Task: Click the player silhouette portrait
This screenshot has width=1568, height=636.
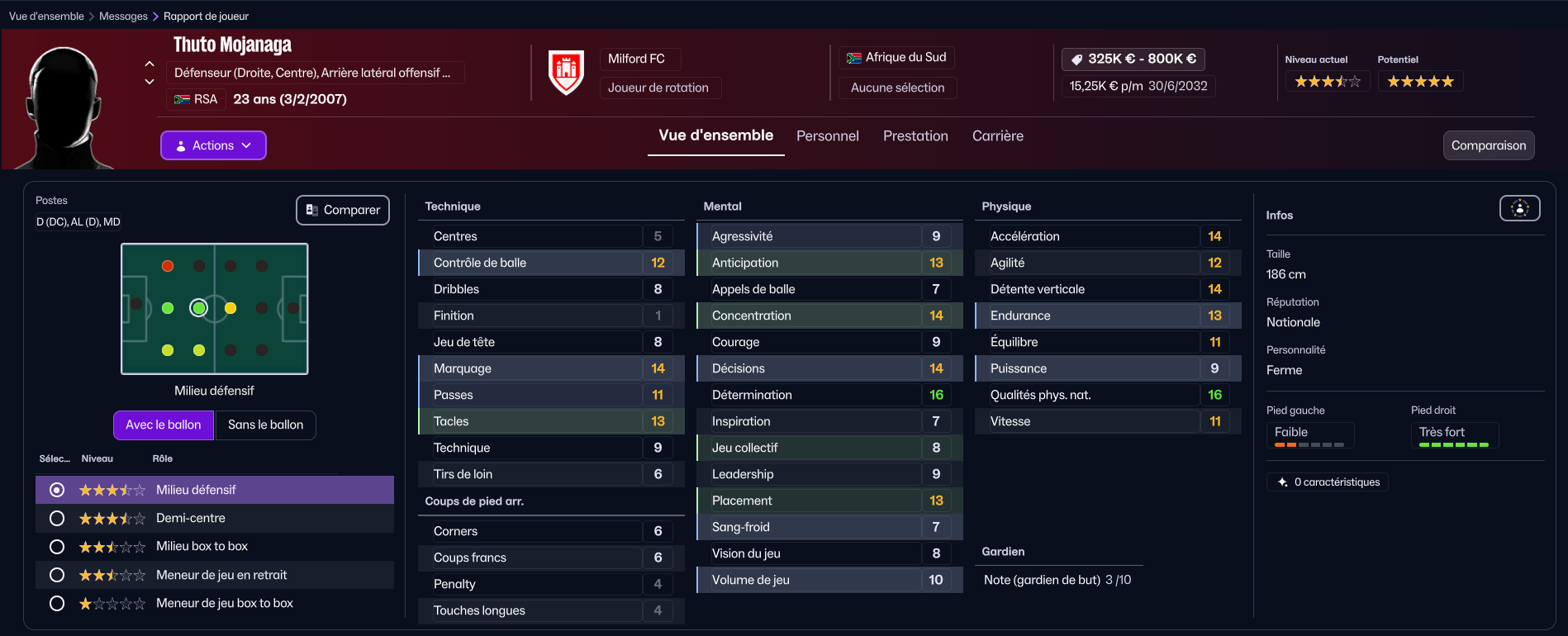Action: coord(62,107)
